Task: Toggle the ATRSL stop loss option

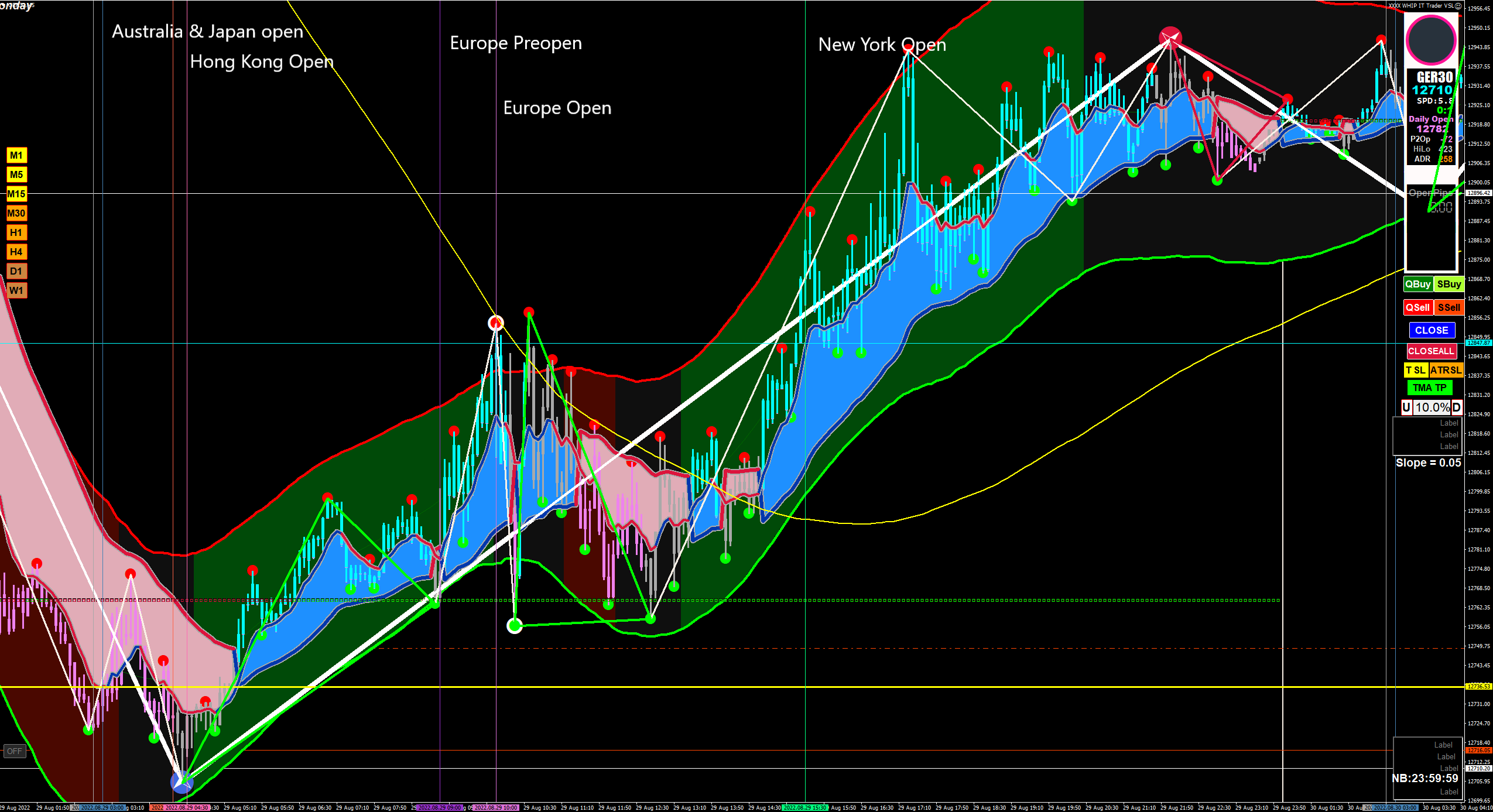Action: coord(1446,370)
